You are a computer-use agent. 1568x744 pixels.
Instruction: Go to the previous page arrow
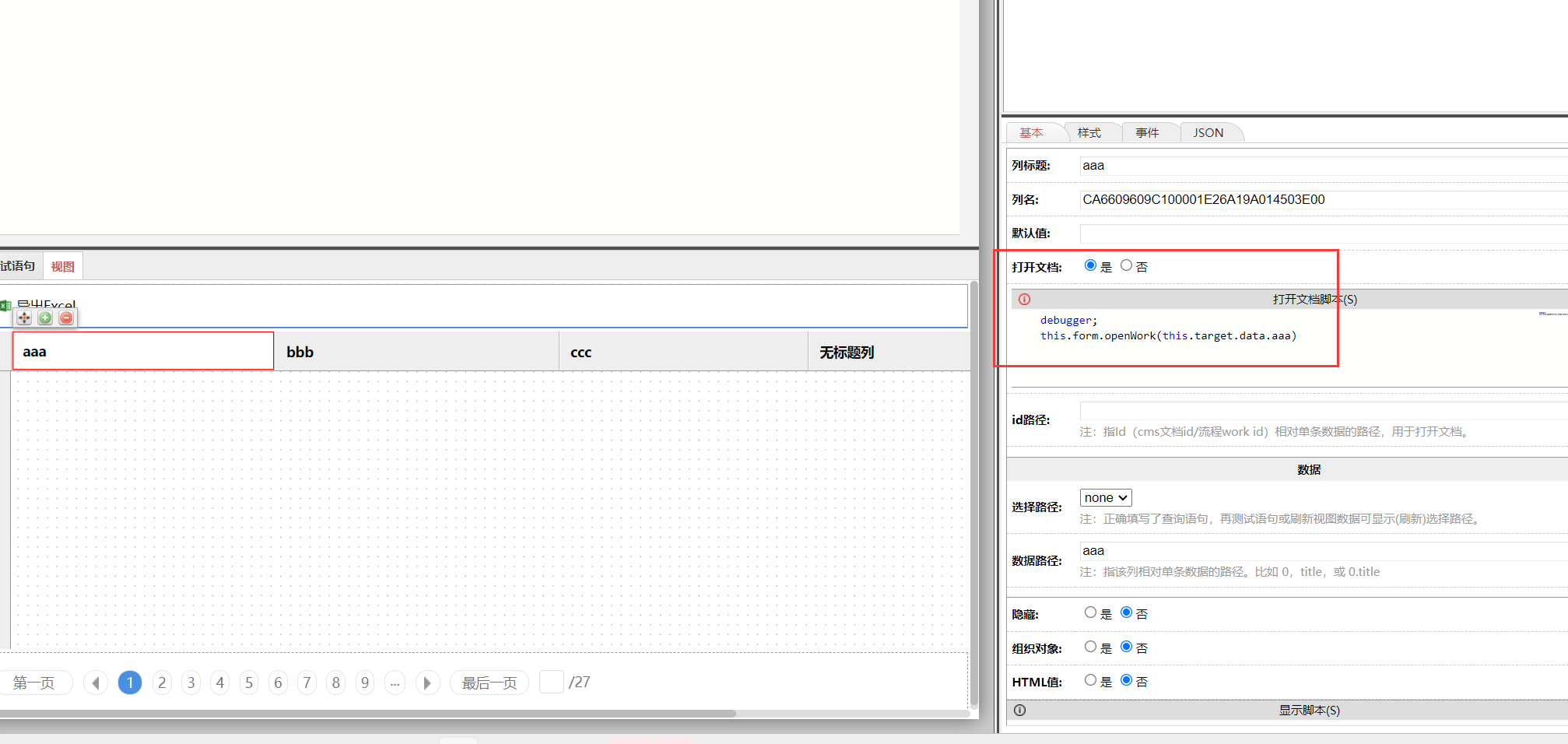(96, 683)
